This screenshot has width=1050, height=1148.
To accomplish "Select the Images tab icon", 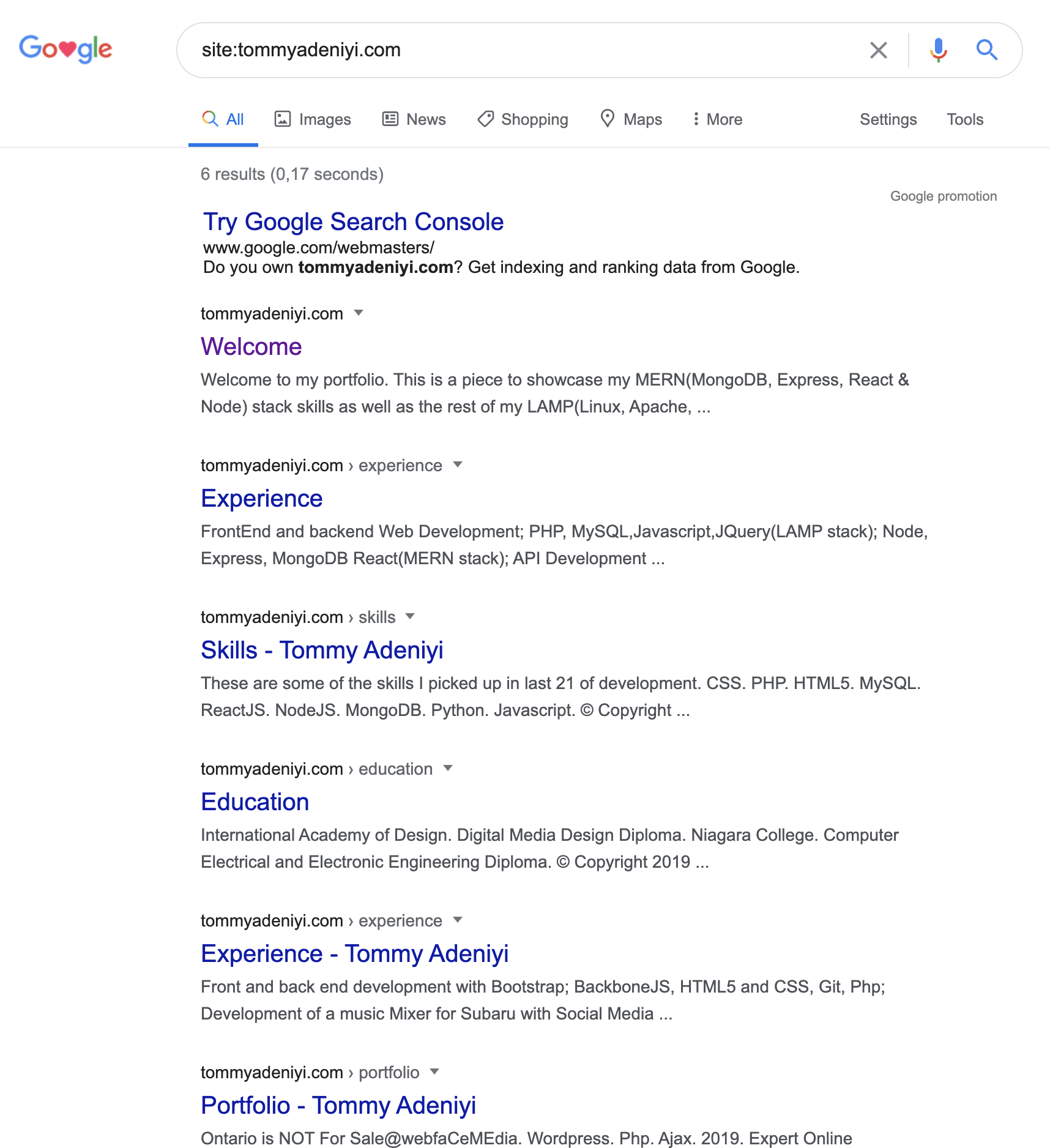I will pos(283,119).
